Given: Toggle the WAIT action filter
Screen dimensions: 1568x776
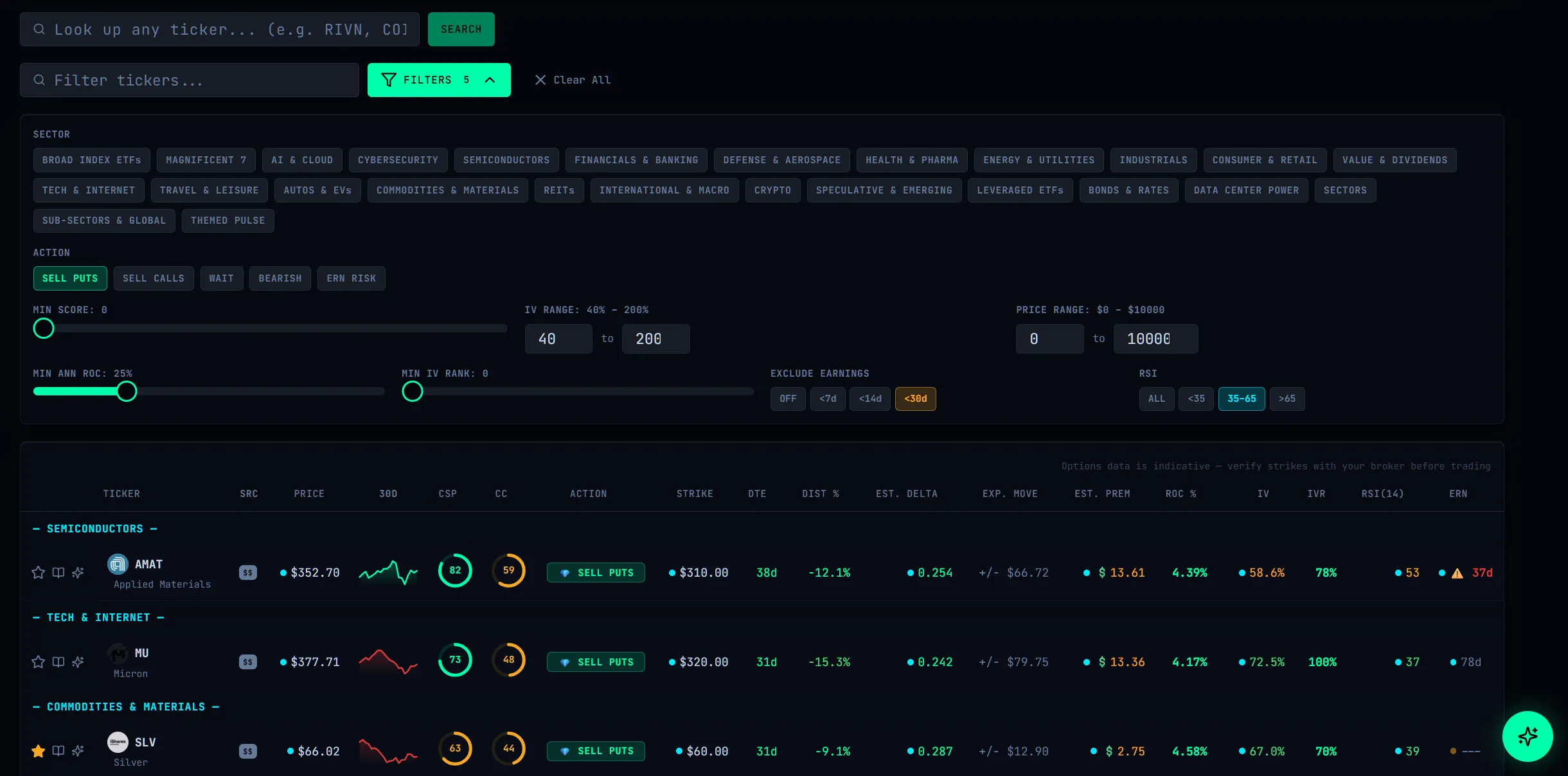Looking at the screenshot, I should [222, 278].
